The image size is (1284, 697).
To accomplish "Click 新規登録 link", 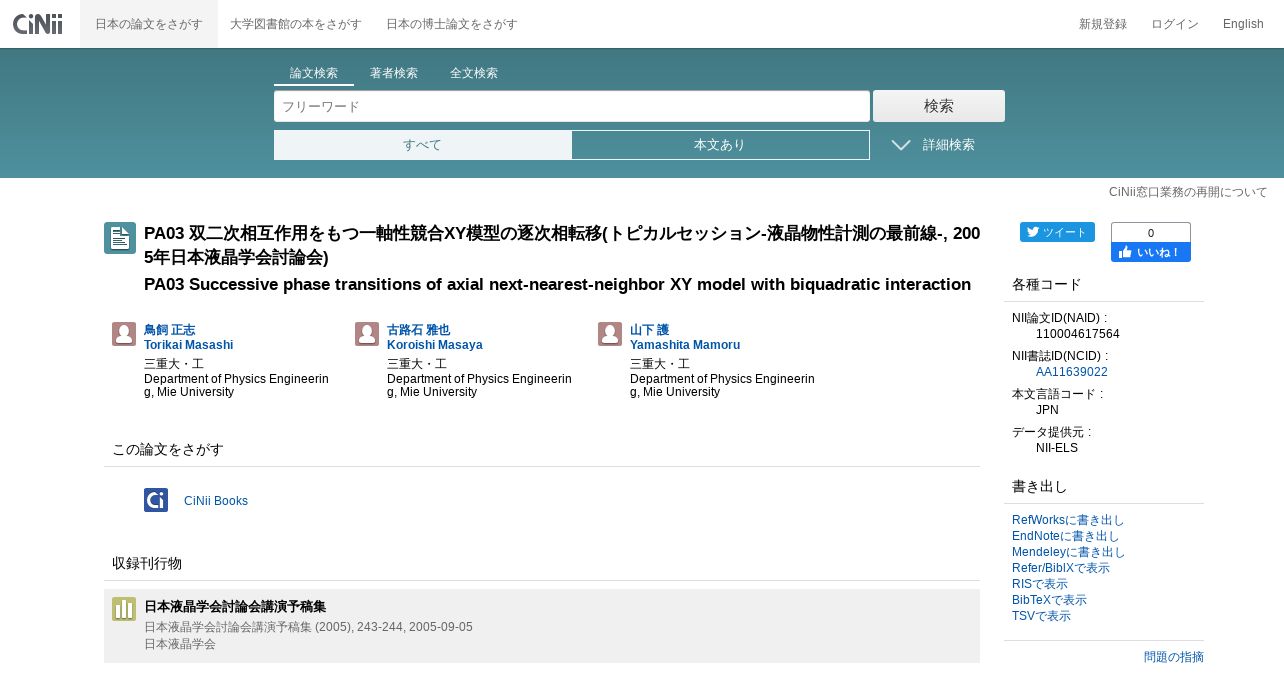I will point(1103,24).
